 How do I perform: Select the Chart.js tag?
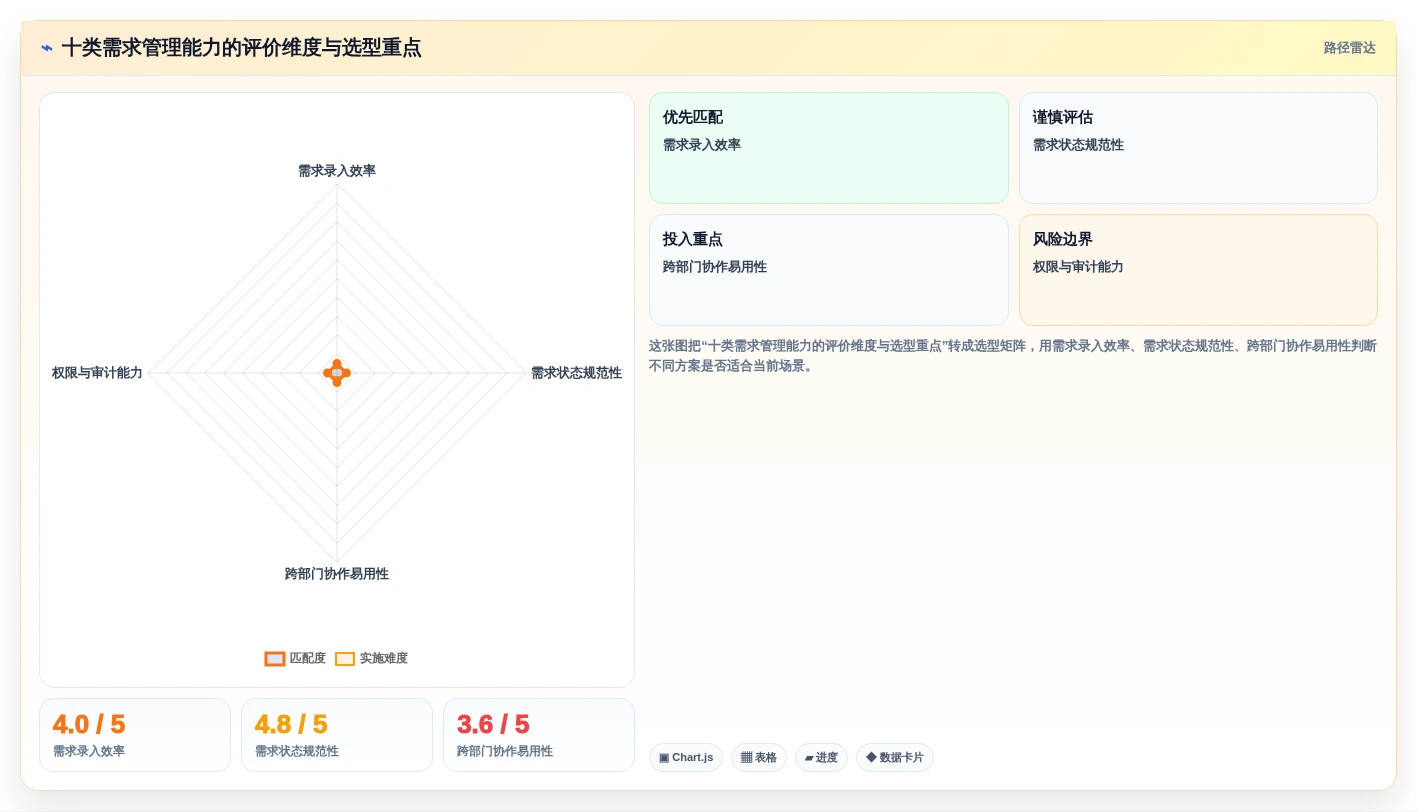click(686, 758)
